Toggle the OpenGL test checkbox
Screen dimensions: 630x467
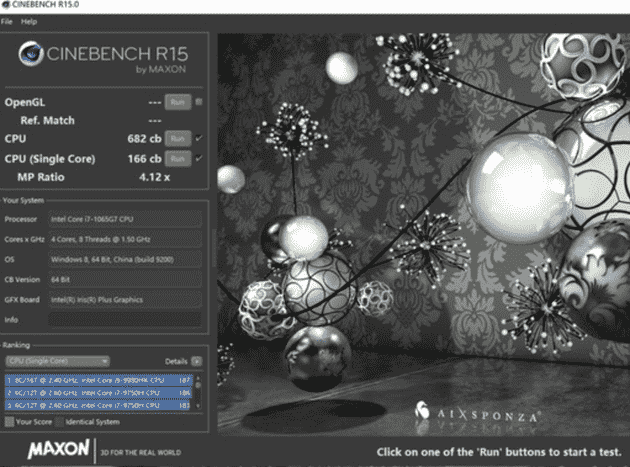(198, 102)
